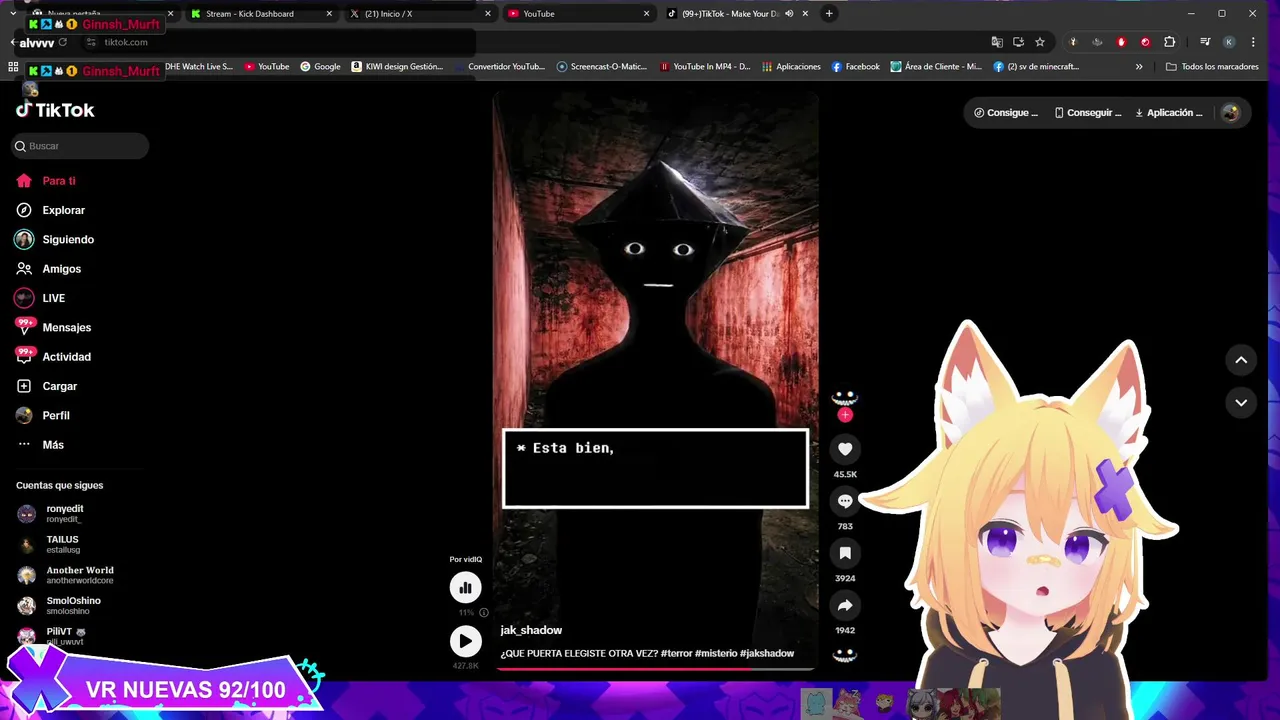This screenshot has width=1280, height=720.
Task: Open the KIWI design Gestión bookmark
Action: 397,67
